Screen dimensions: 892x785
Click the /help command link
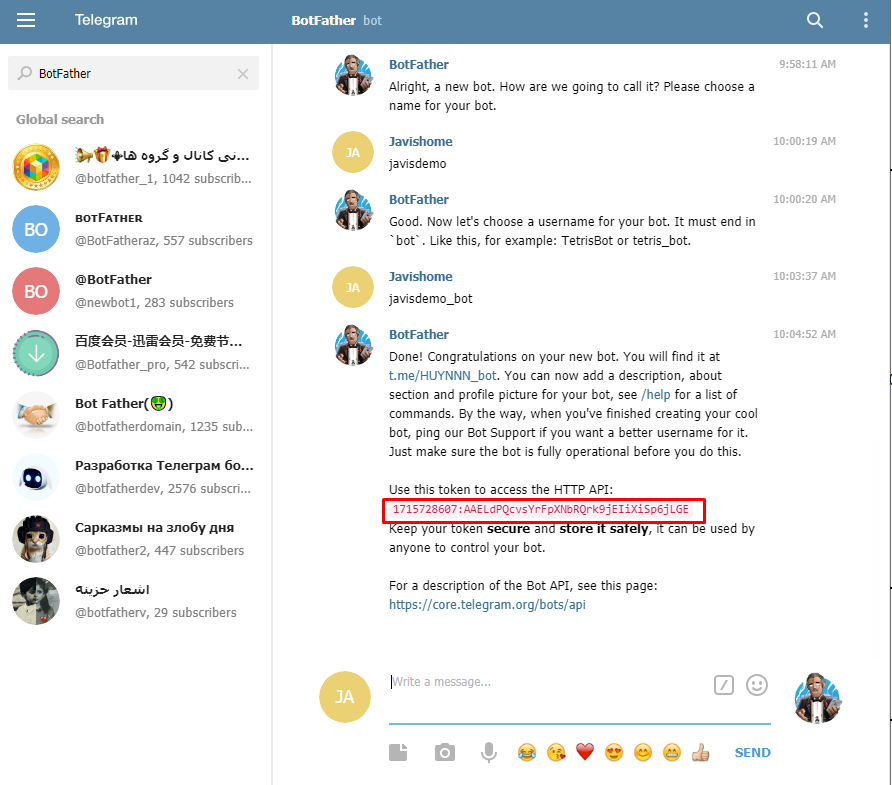click(x=655, y=395)
